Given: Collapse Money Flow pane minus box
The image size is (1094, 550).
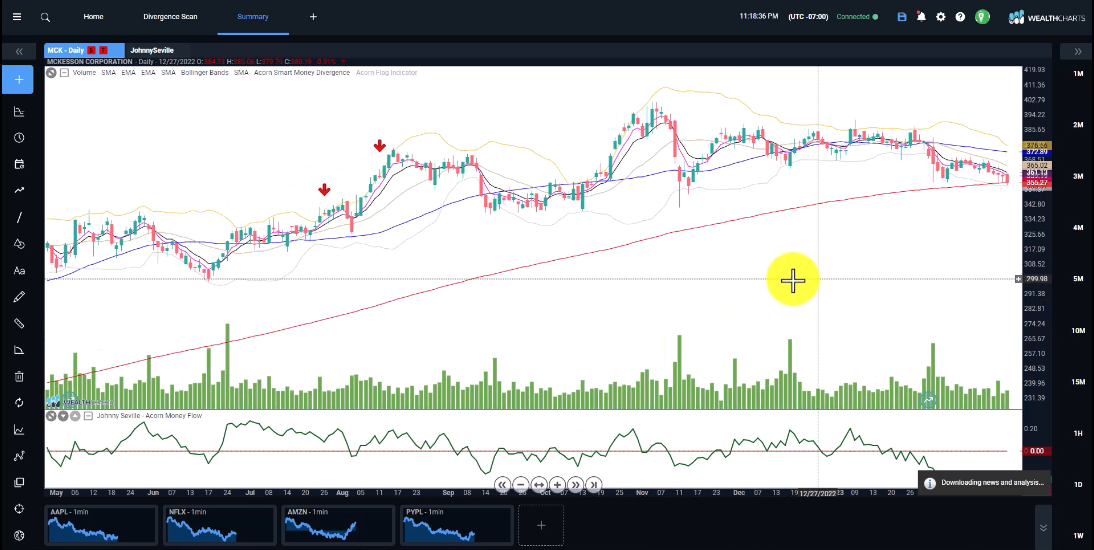Looking at the screenshot, I should (88, 416).
